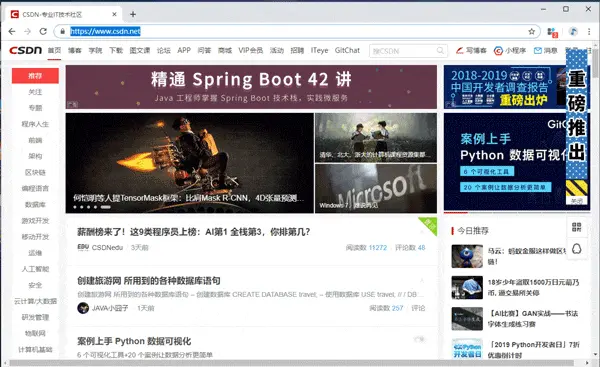Click the Spring Boot 42 讲 banner
The width and height of the screenshot is (600, 367).
pos(251,87)
